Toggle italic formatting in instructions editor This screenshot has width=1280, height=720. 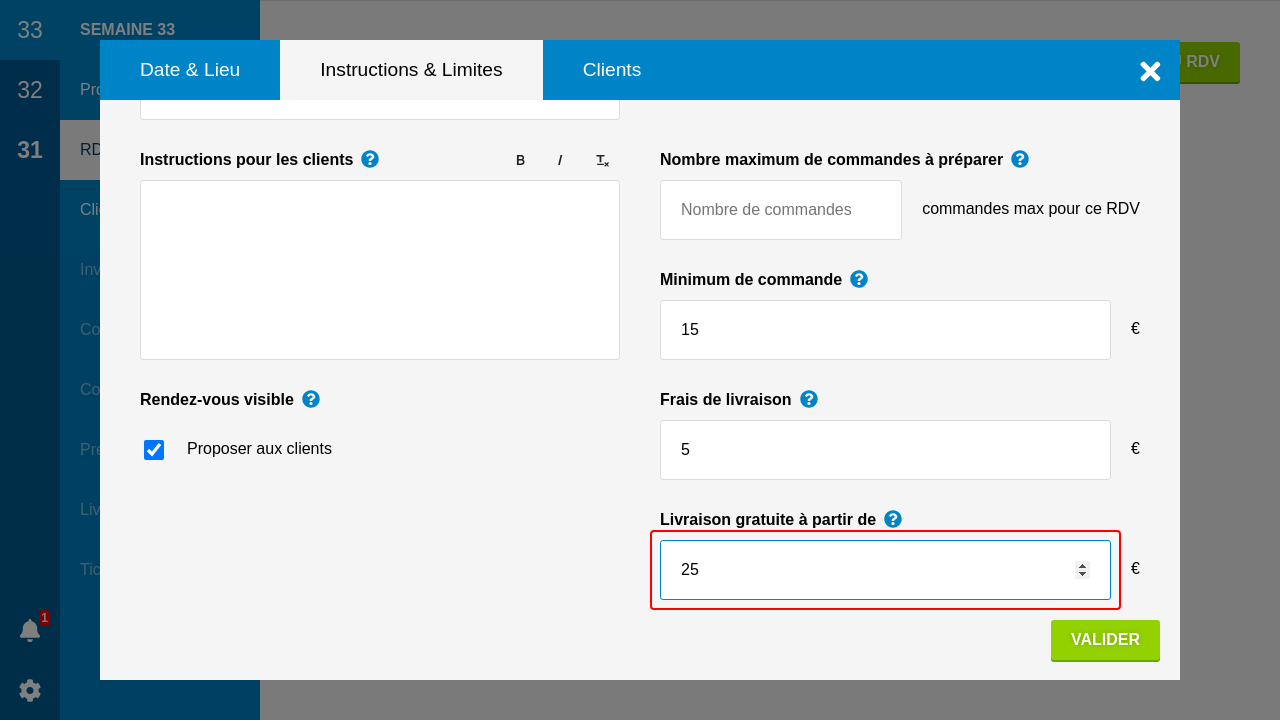pos(560,160)
